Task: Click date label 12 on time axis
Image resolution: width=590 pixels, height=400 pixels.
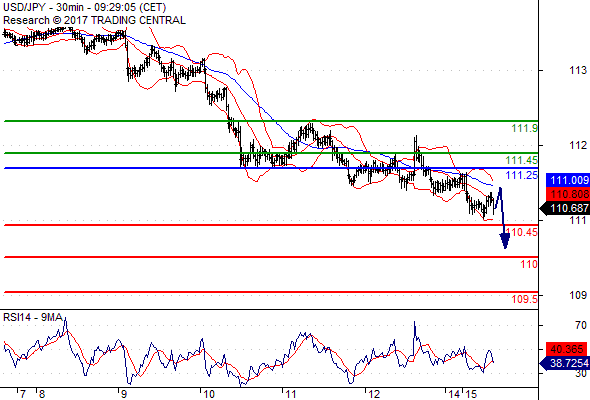Action: [x=374, y=394]
